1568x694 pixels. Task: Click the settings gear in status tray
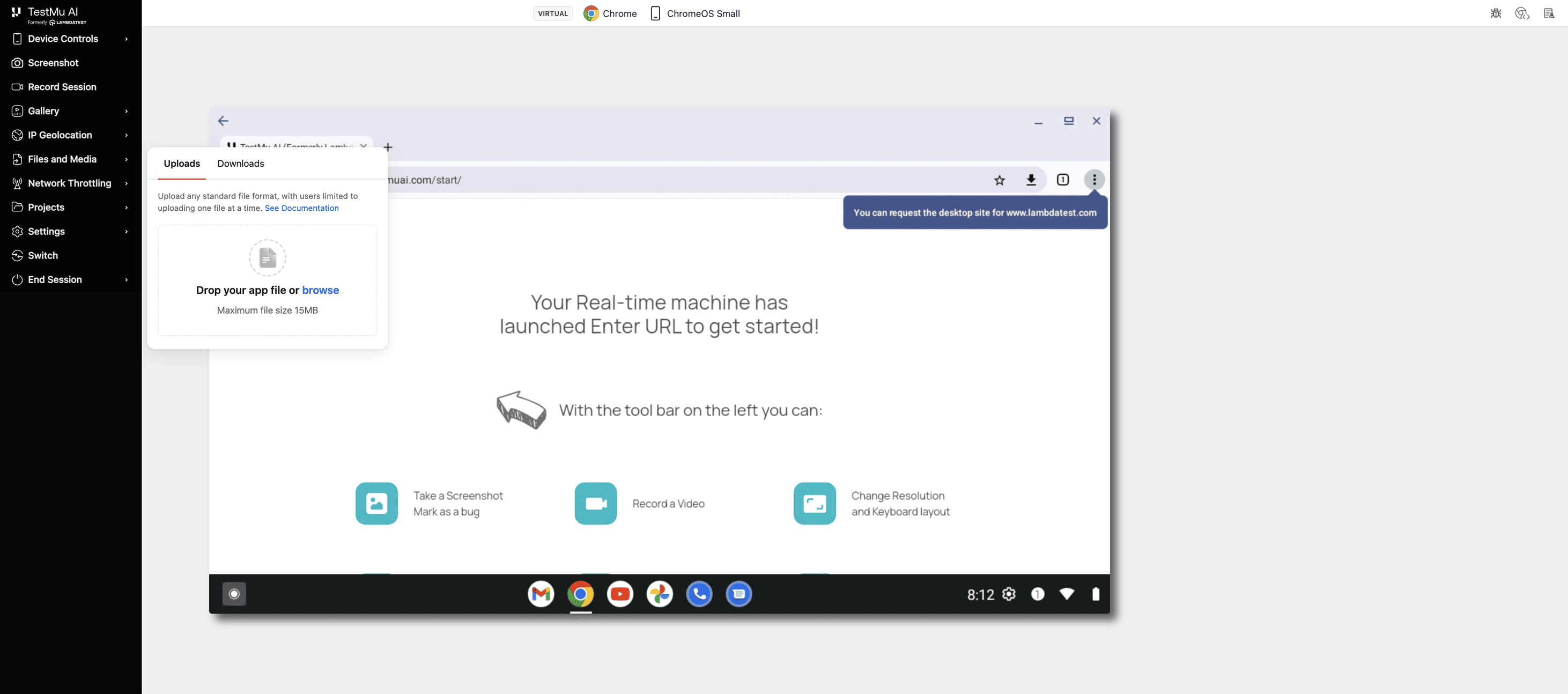pyautogui.click(x=1009, y=594)
